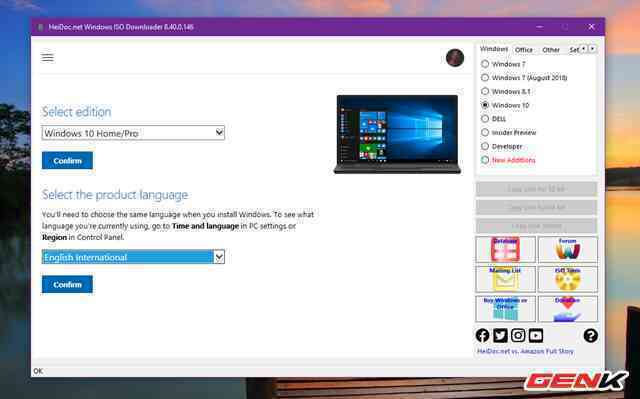This screenshot has height=399, width=640.
Task: Select the Insider Preview radio button
Action: (485, 133)
